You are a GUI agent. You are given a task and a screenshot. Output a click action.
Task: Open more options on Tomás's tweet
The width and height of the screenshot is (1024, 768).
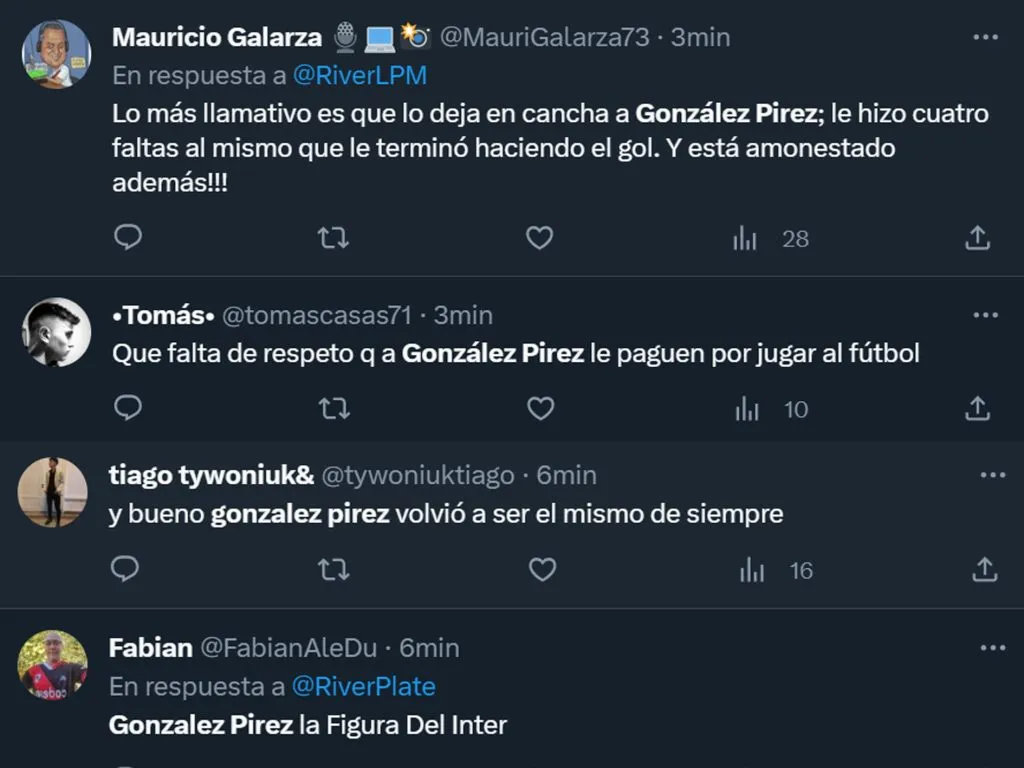(x=985, y=315)
